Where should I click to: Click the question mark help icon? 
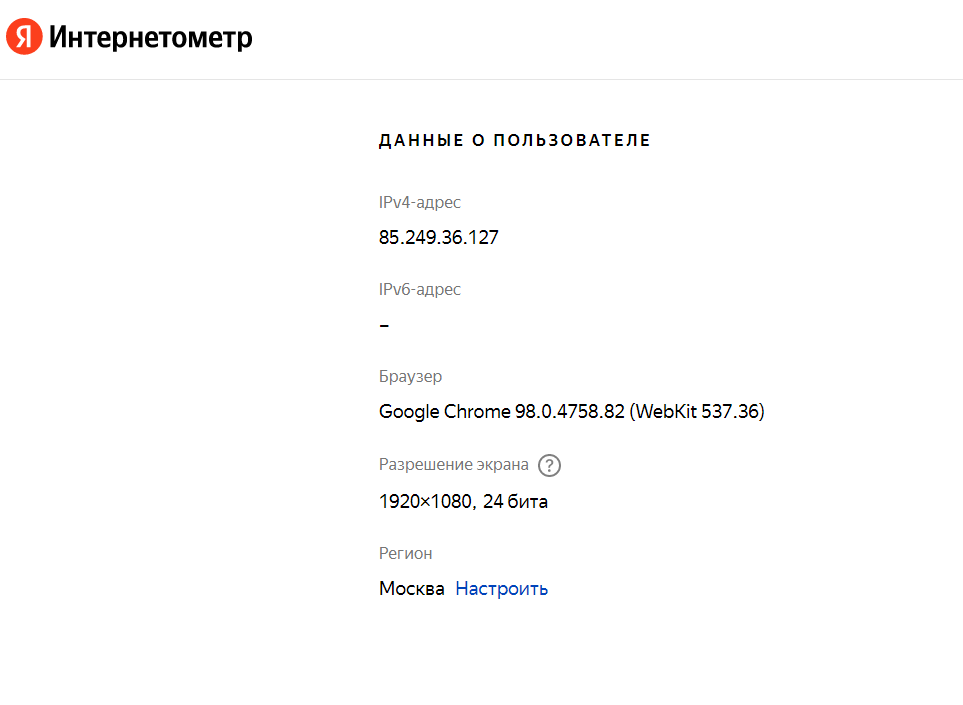[550, 465]
